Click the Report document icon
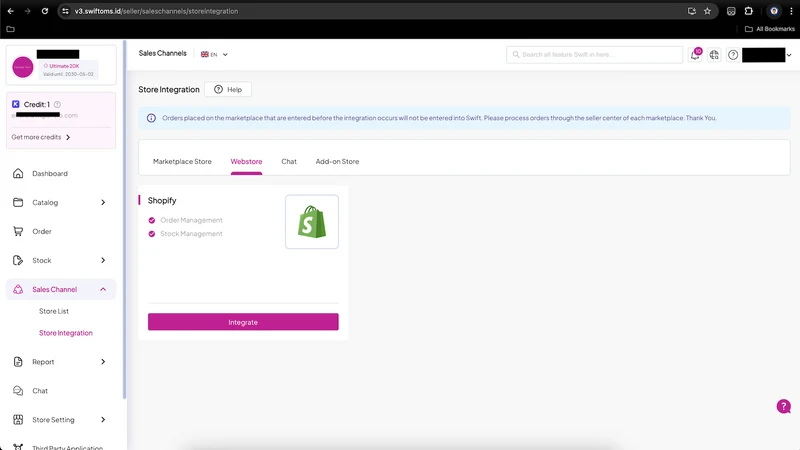This screenshot has width=800, height=450. point(18,362)
